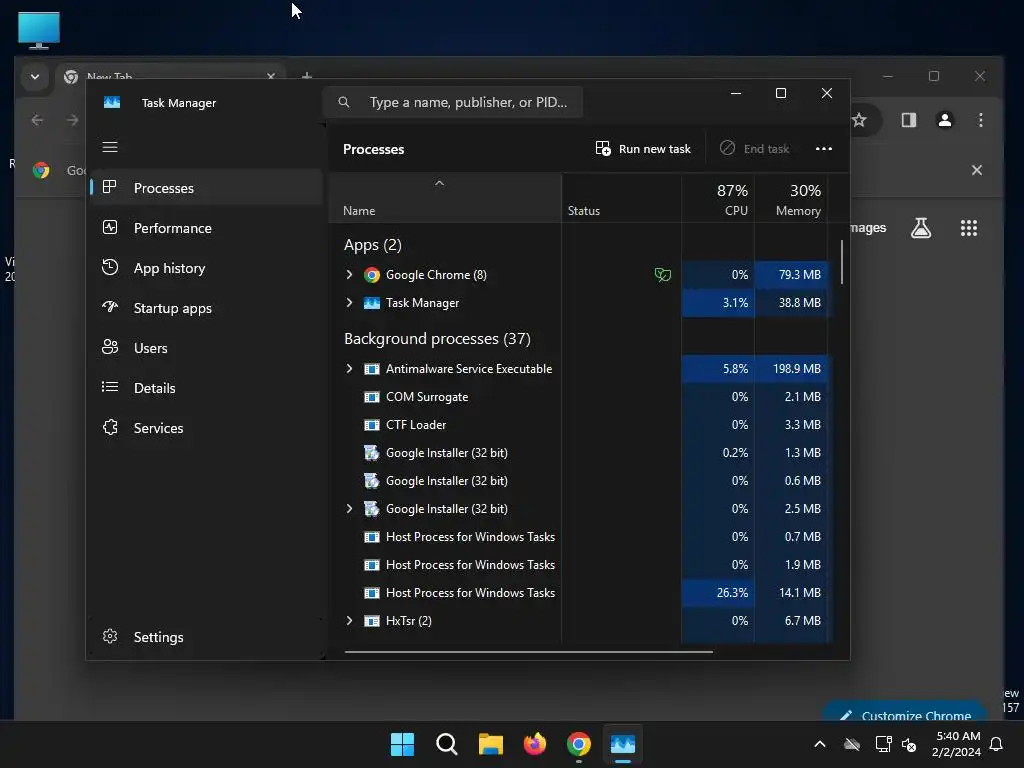Click the Services puzzle icon
This screenshot has width=1024, height=768.
click(110, 427)
